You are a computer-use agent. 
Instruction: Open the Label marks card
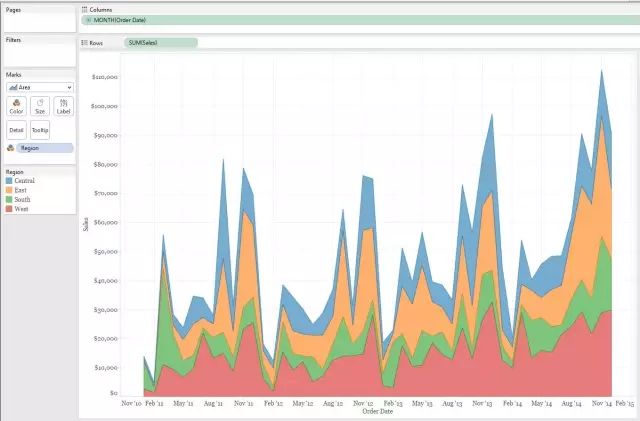tap(63, 106)
